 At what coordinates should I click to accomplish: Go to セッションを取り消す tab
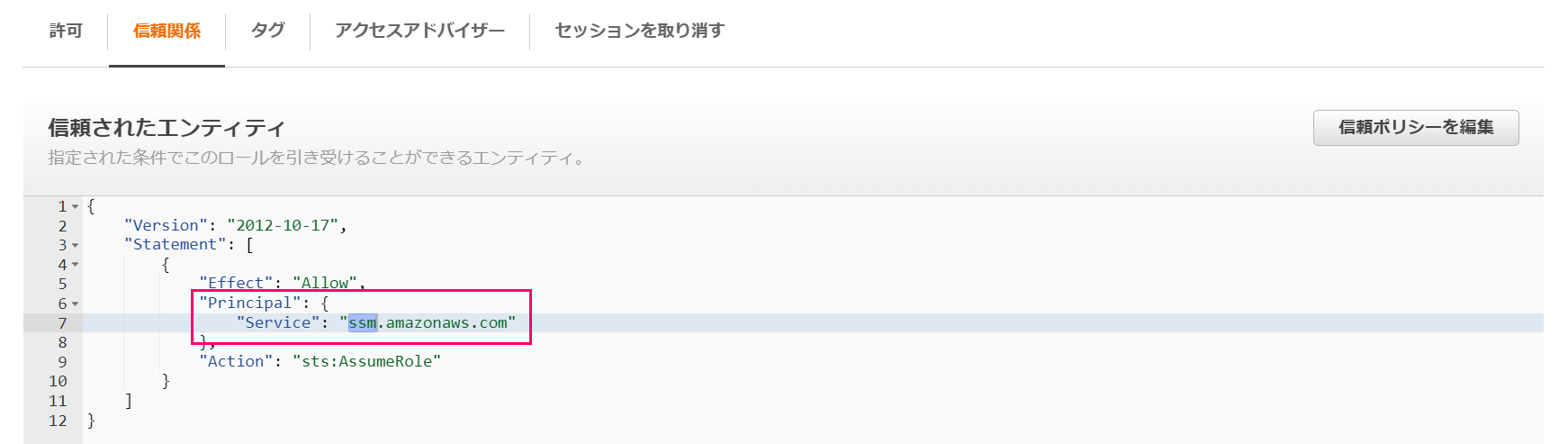click(639, 31)
